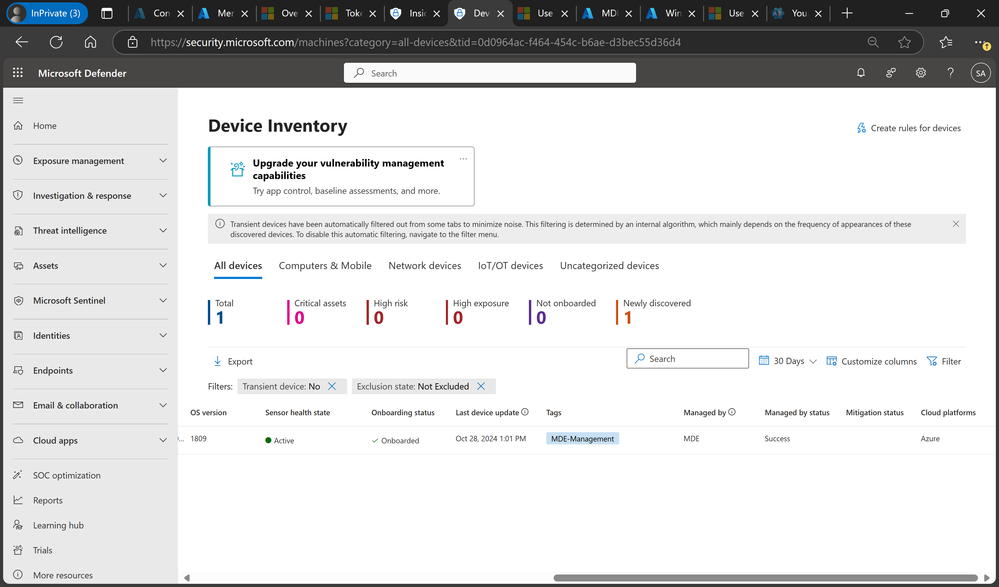This screenshot has width=999, height=587.
Task: Open the InPrivate profile button
Action: pyautogui.click(x=47, y=13)
